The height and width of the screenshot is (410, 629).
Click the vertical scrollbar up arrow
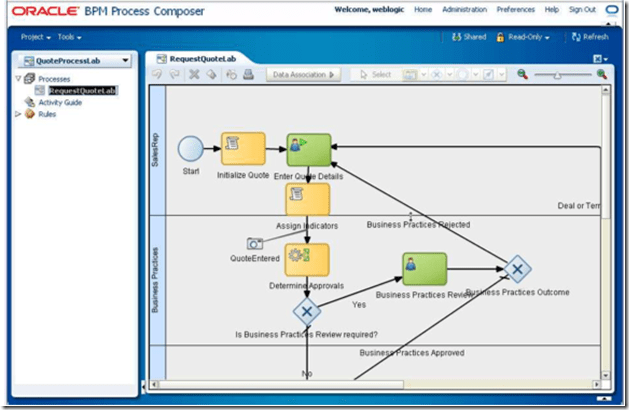click(606, 90)
